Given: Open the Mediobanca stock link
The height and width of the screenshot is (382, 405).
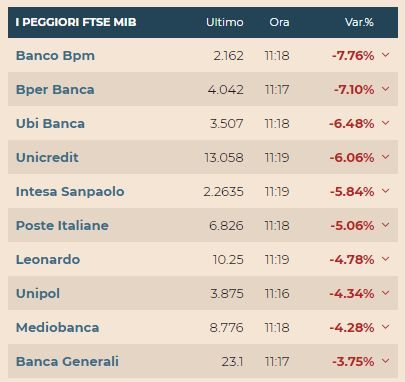Looking at the screenshot, I should [x=58, y=328].
